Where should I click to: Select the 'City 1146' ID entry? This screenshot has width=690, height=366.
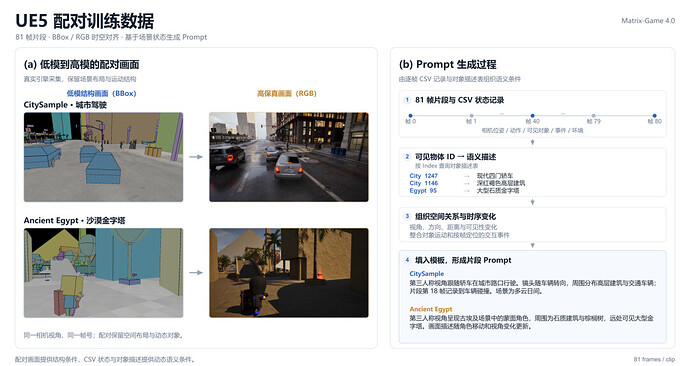tap(424, 183)
